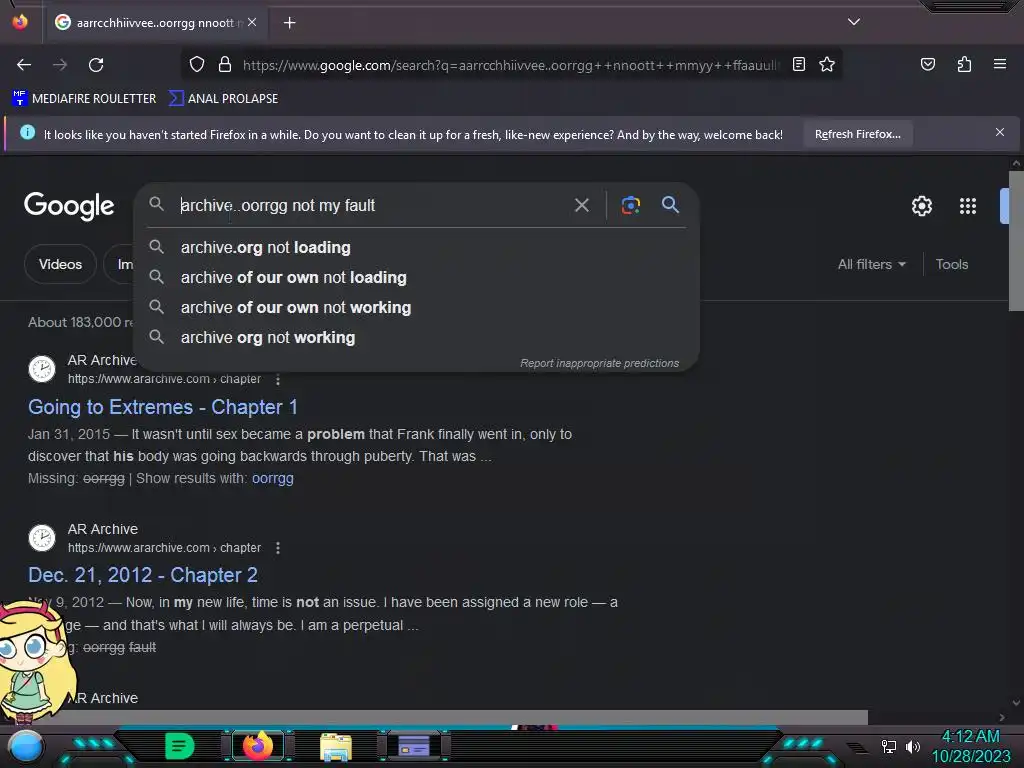Open Firefox application hamburger menu

pos(1000,64)
